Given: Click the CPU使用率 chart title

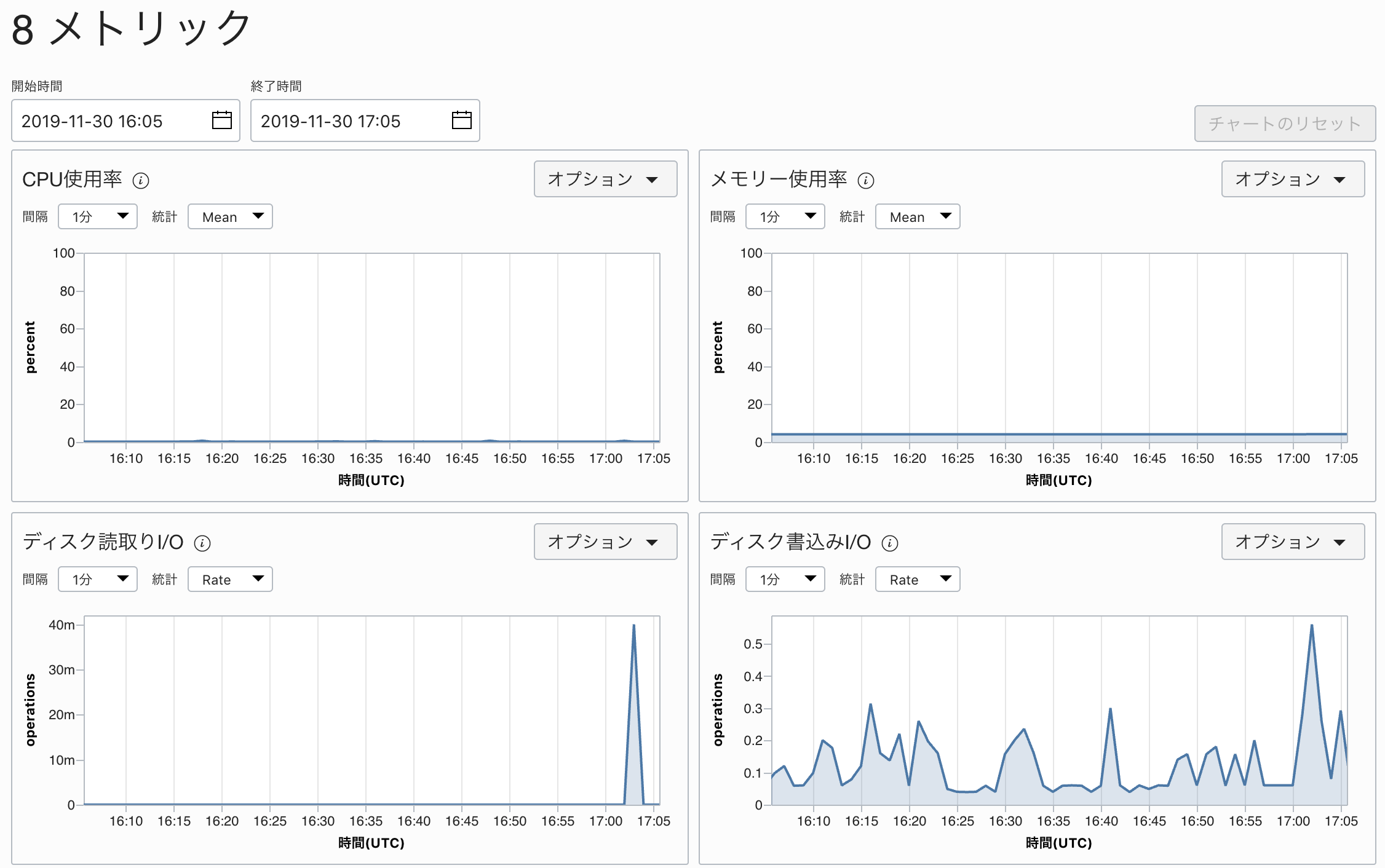Looking at the screenshot, I should [x=72, y=180].
